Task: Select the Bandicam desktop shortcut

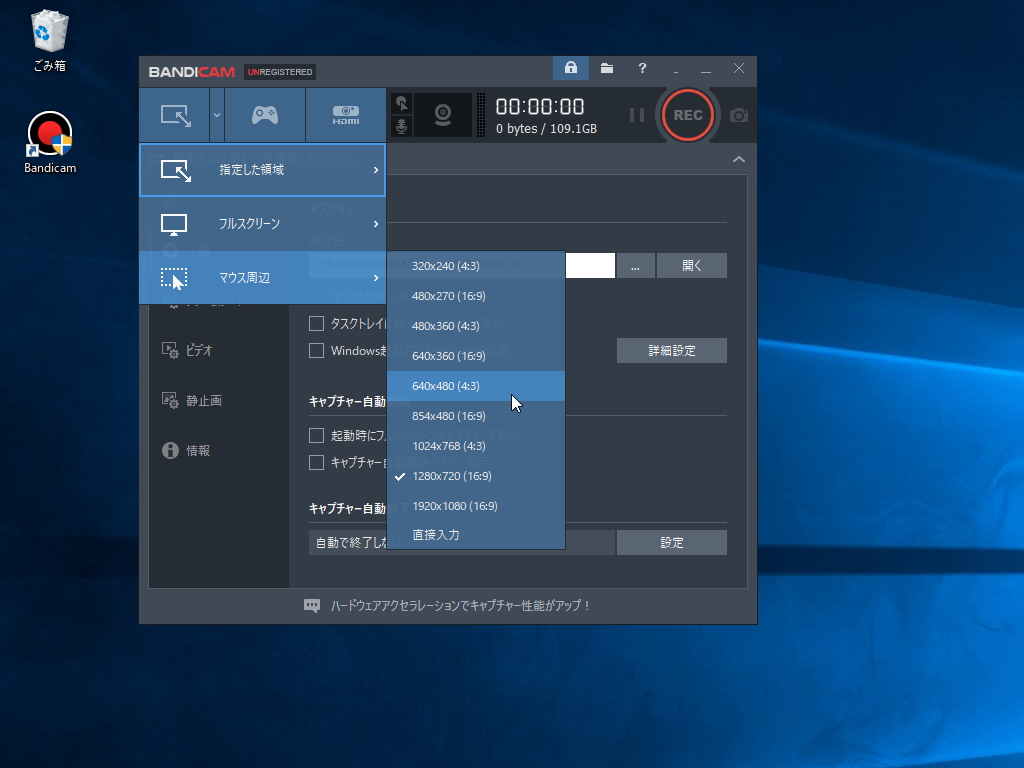Action: coord(50,143)
